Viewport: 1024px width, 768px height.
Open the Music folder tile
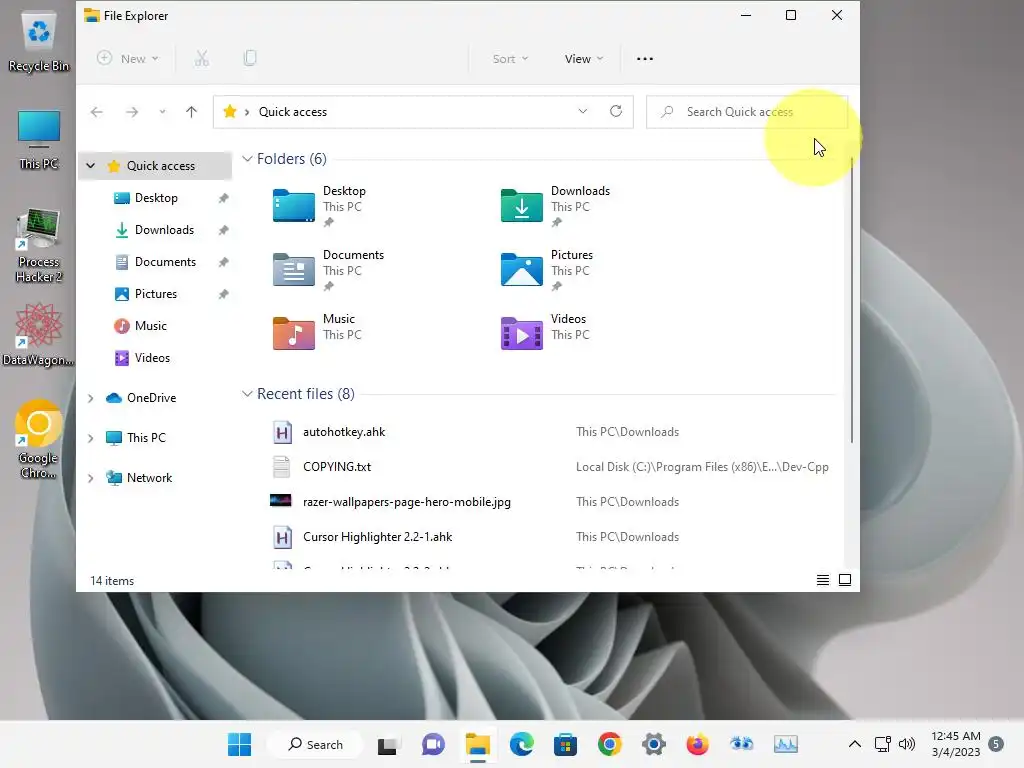coord(317,333)
